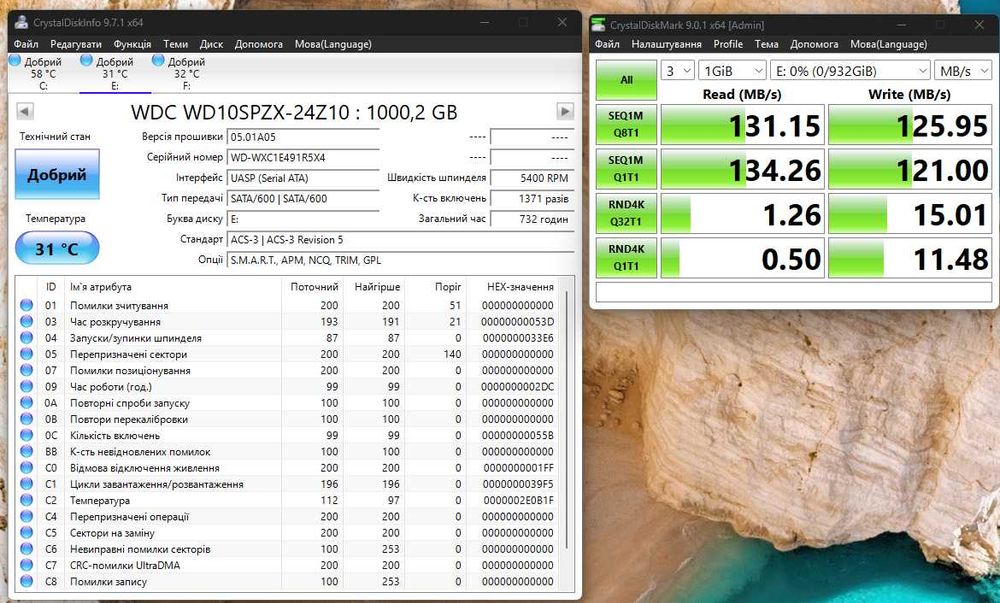Run all benchmarks with the All button
This screenshot has width=1000, height=603.
coord(626,80)
